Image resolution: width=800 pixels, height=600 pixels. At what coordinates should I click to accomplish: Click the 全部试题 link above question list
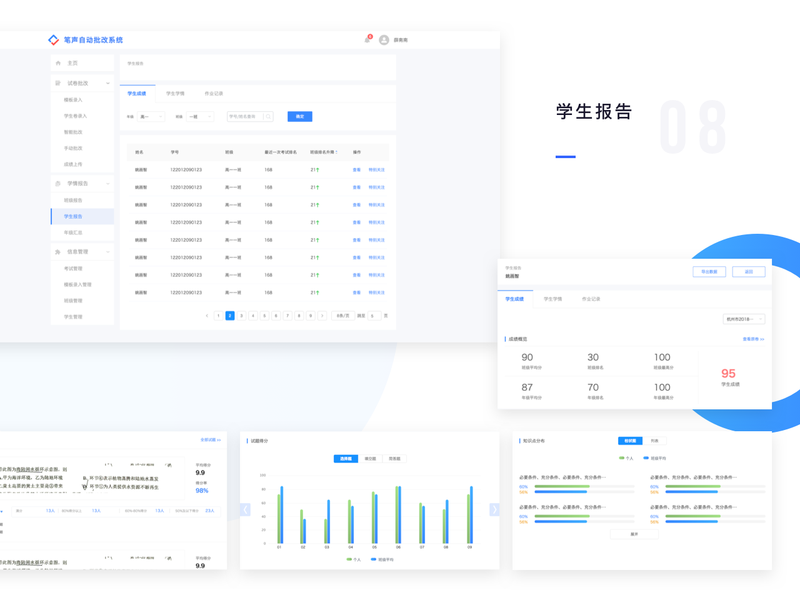[210, 440]
